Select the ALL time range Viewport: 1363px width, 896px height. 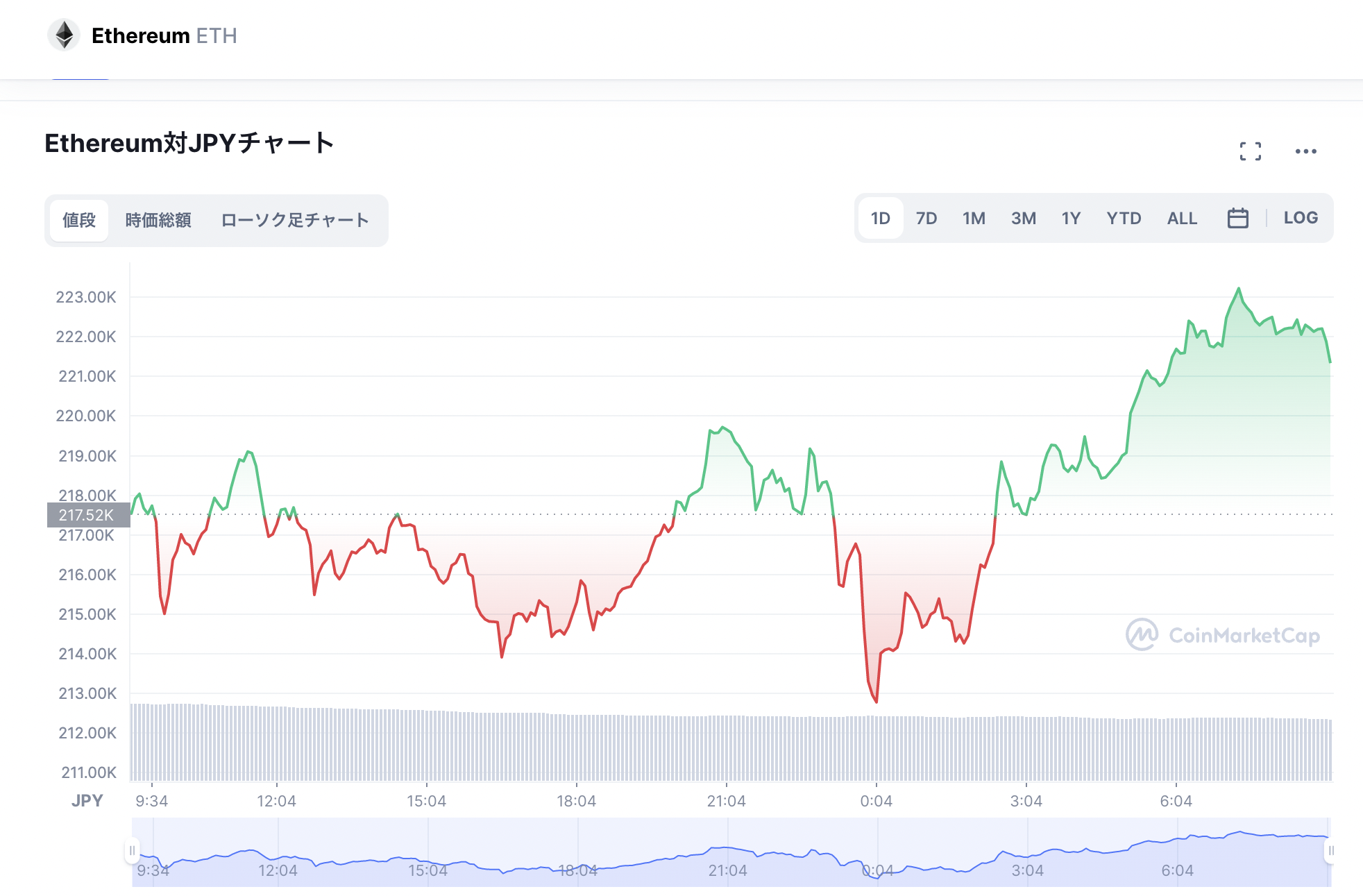click(1183, 218)
